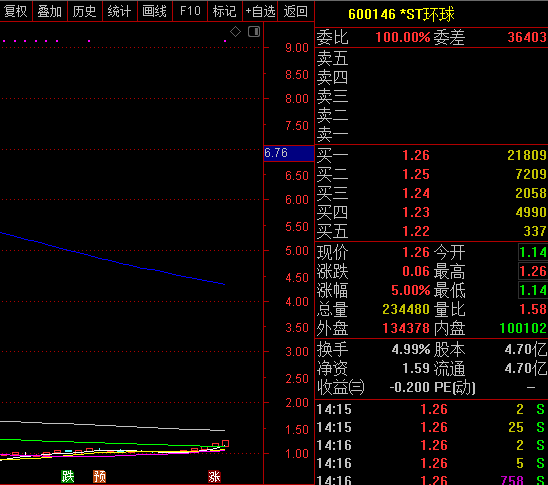Add stock via +自选 button
The height and width of the screenshot is (485, 548).
pos(260,11)
